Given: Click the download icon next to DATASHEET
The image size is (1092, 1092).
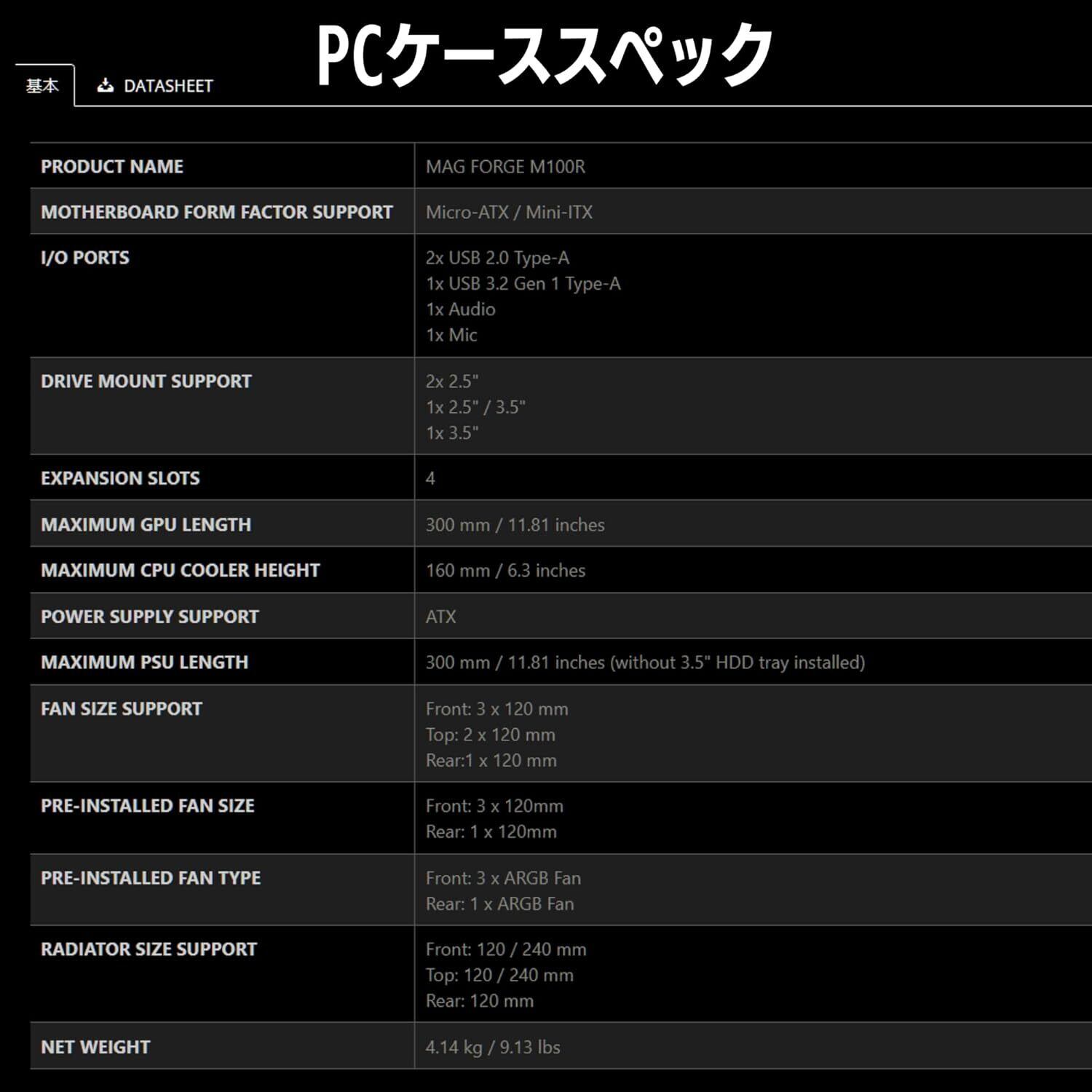Looking at the screenshot, I should click(x=106, y=85).
